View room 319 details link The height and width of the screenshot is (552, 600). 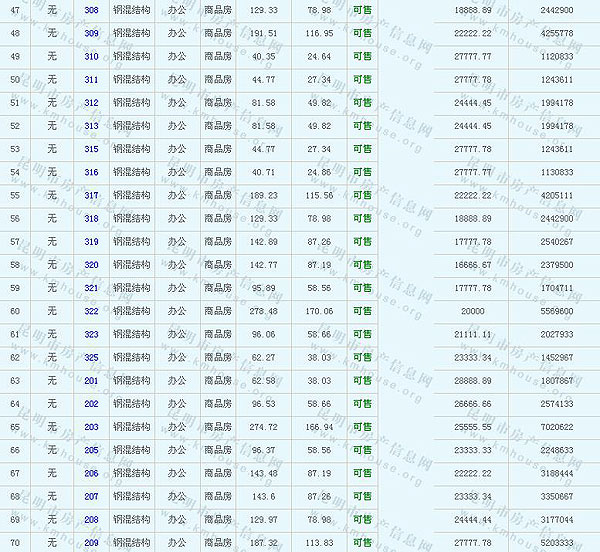tap(91, 242)
